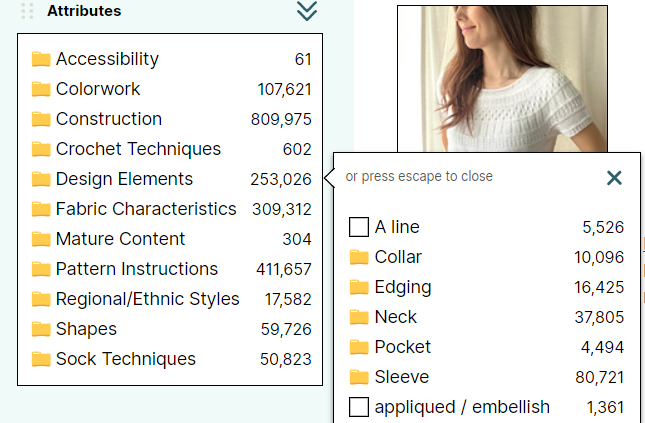Viewport: 645px width, 423px height.
Task: Open the Pocket folder icon
Action: (359, 347)
